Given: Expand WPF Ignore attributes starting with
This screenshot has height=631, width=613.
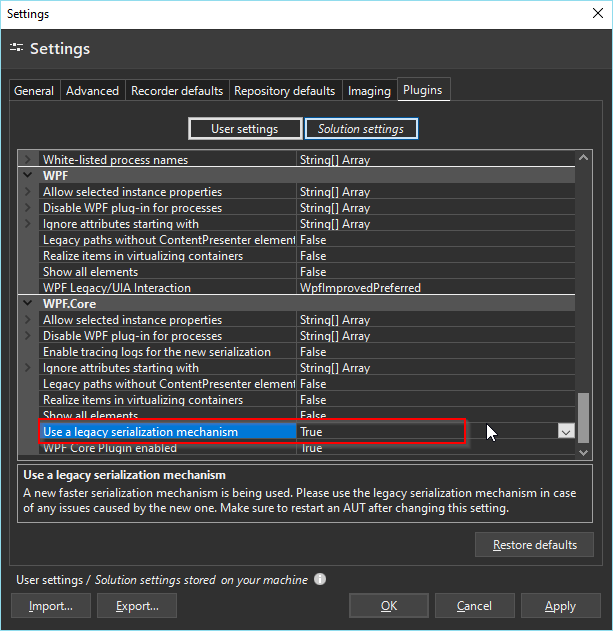Looking at the screenshot, I should coord(28,224).
